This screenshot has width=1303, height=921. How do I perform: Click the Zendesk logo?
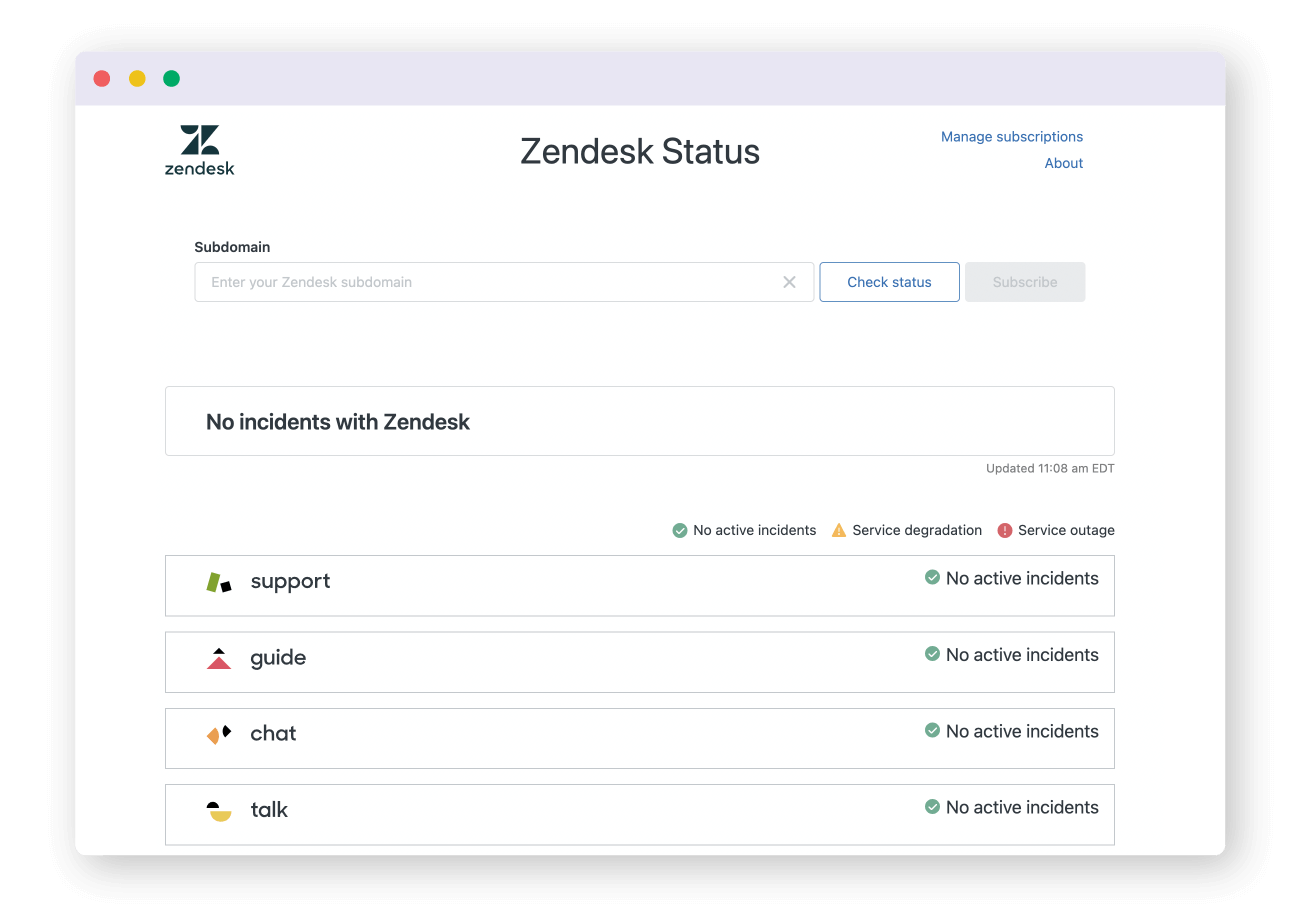(x=200, y=150)
